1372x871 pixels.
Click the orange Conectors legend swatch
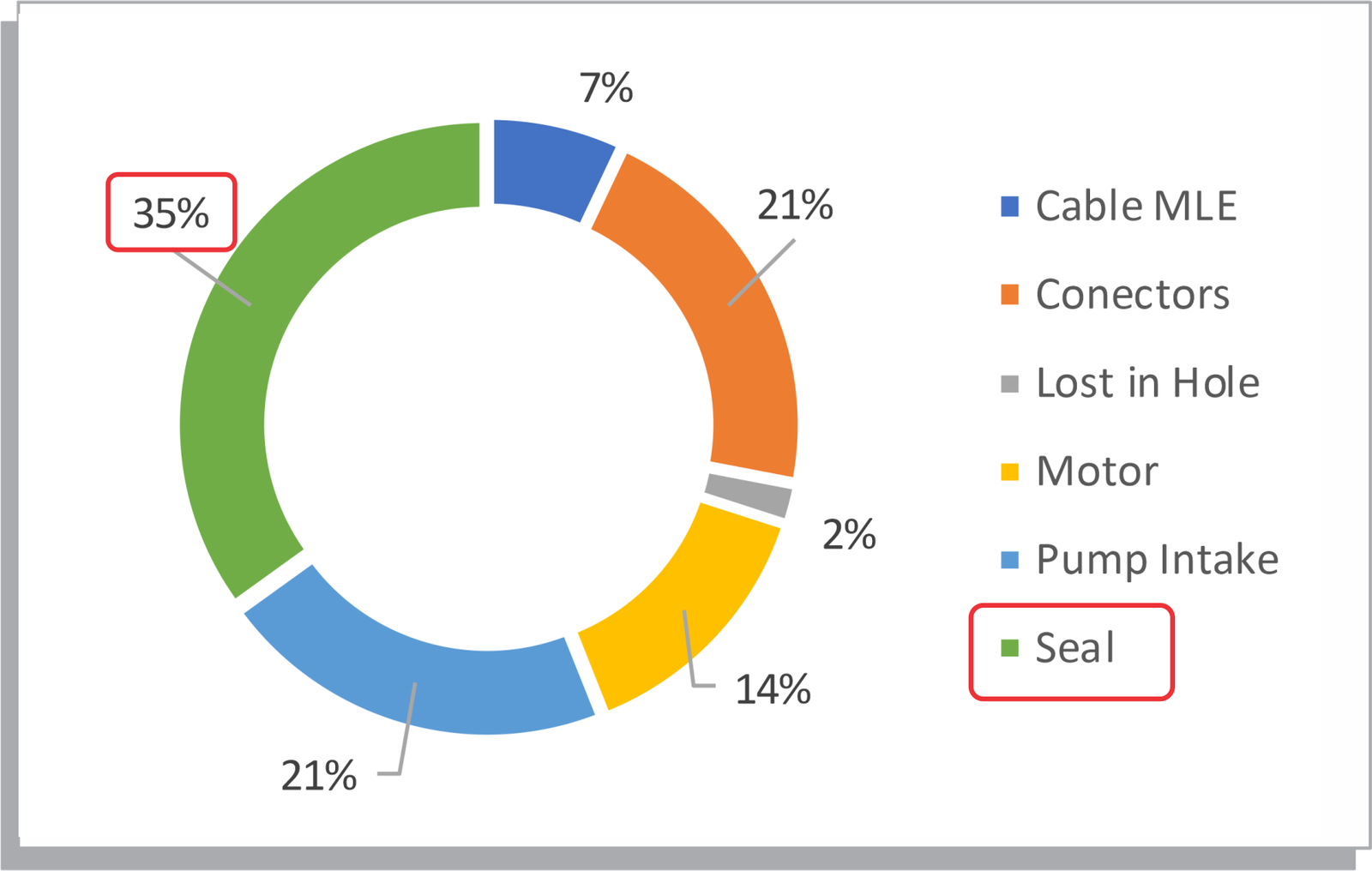tap(1010, 295)
